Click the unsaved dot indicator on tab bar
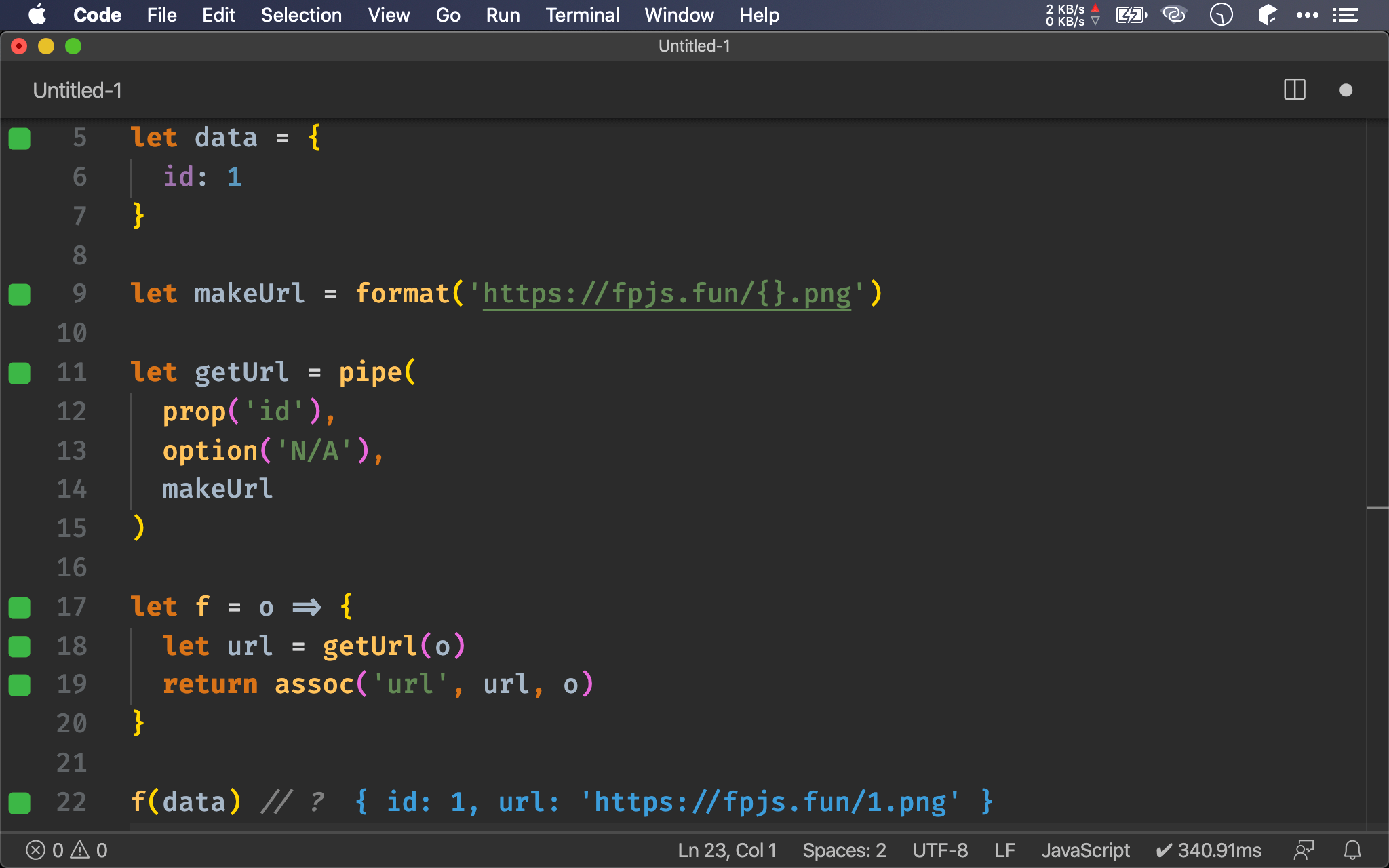 [1346, 90]
